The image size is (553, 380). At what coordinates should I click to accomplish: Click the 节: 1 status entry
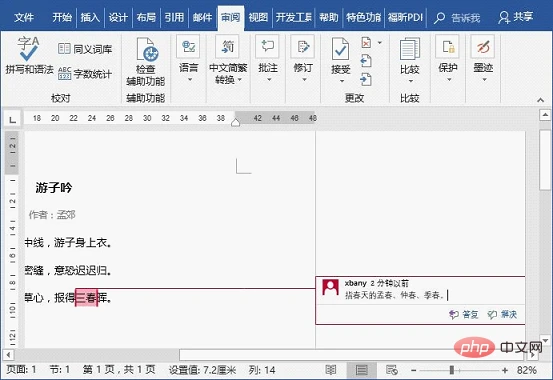tap(60, 370)
